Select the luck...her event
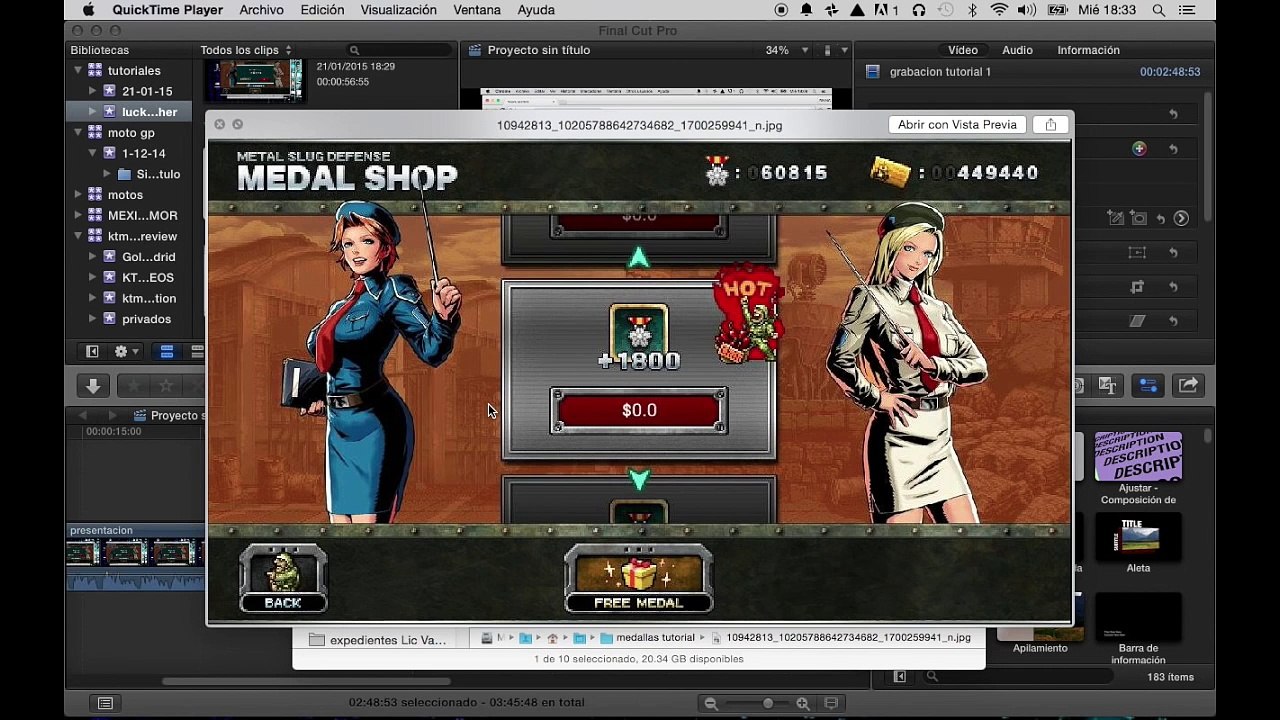The height and width of the screenshot is (720, 1280). click(149, 112)
